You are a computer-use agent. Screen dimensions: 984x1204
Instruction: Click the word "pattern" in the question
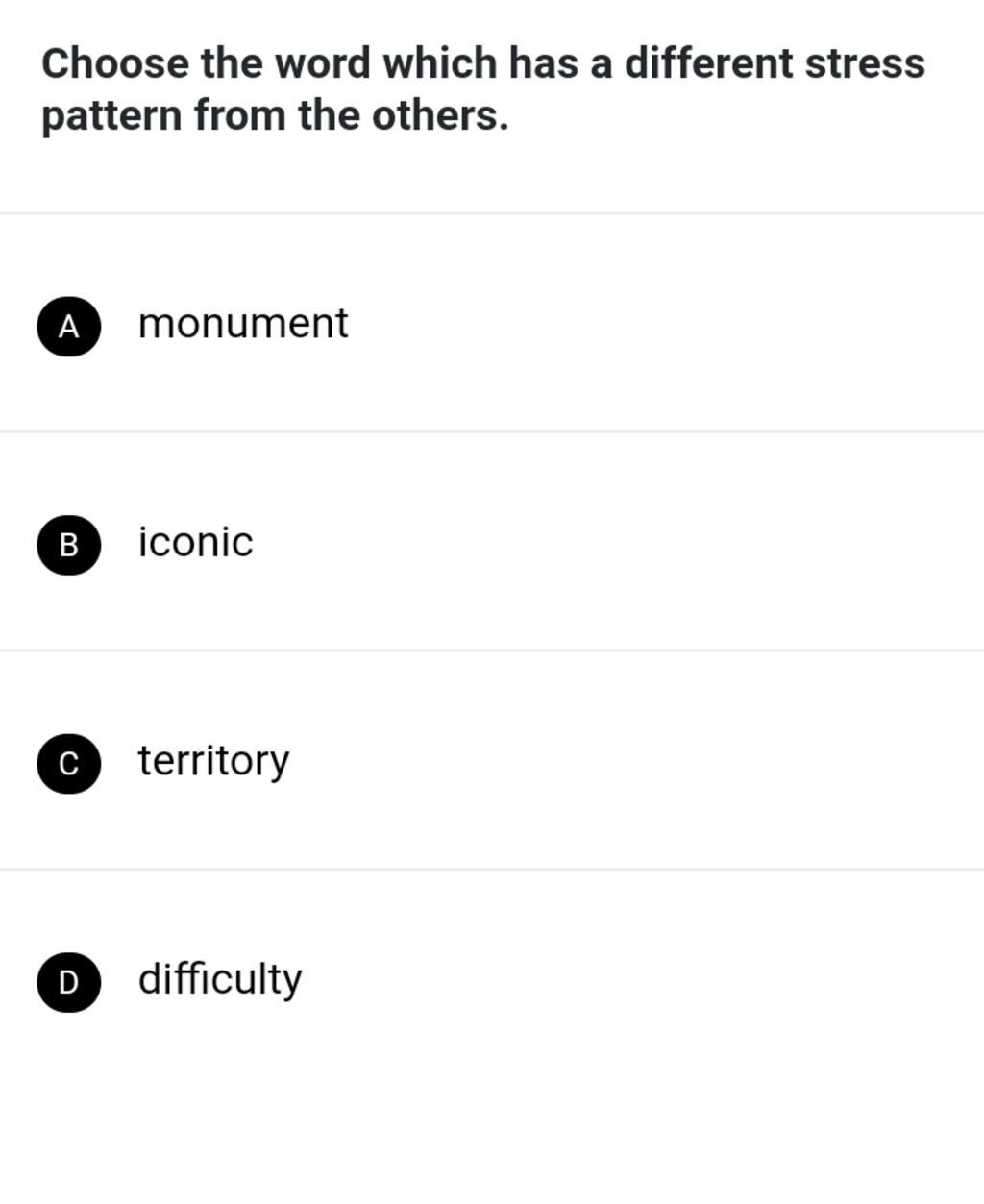pyautogui.click(x=111, y=116)
